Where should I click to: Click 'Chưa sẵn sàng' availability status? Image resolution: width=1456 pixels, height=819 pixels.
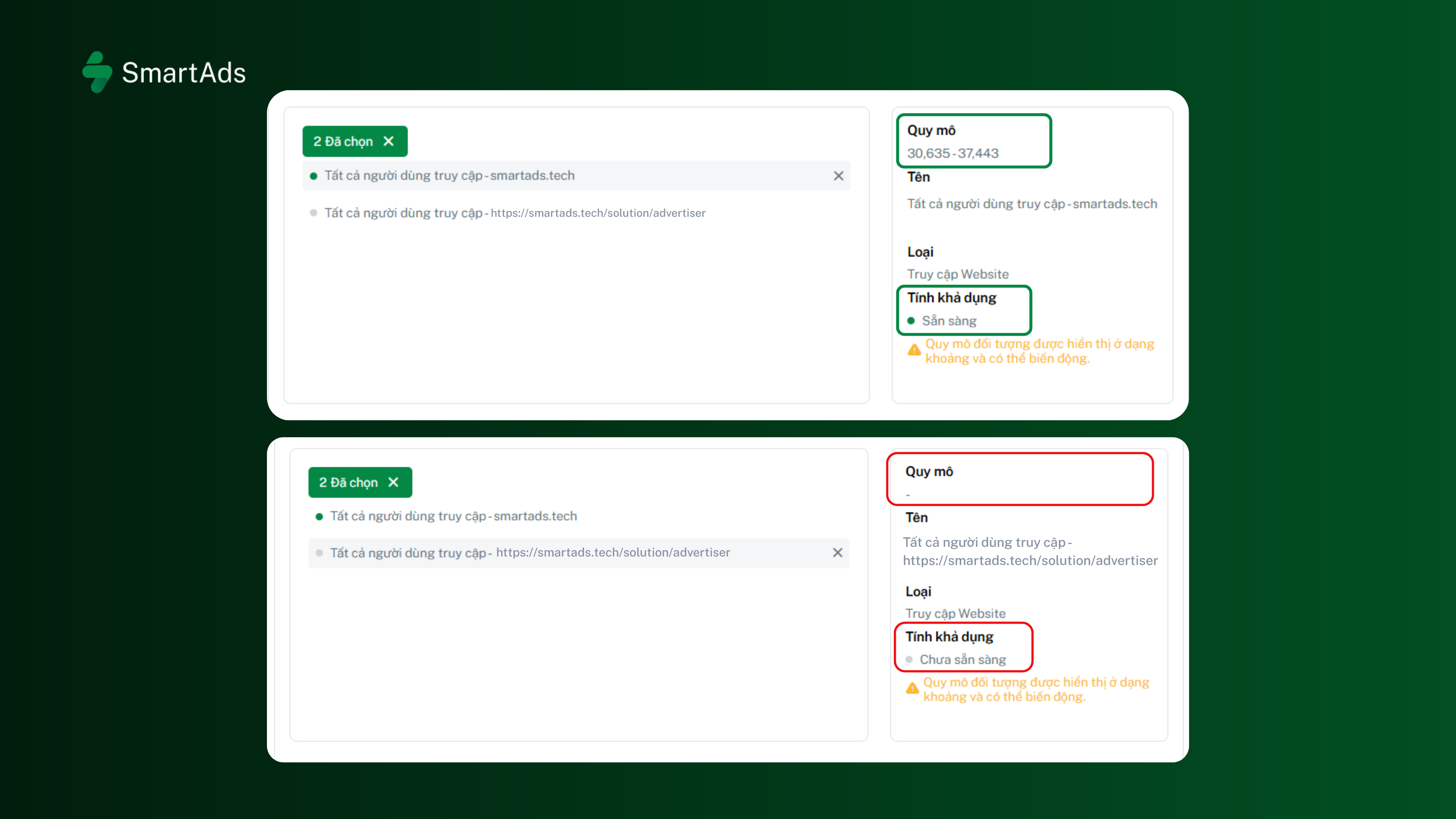tap(963, 660)
